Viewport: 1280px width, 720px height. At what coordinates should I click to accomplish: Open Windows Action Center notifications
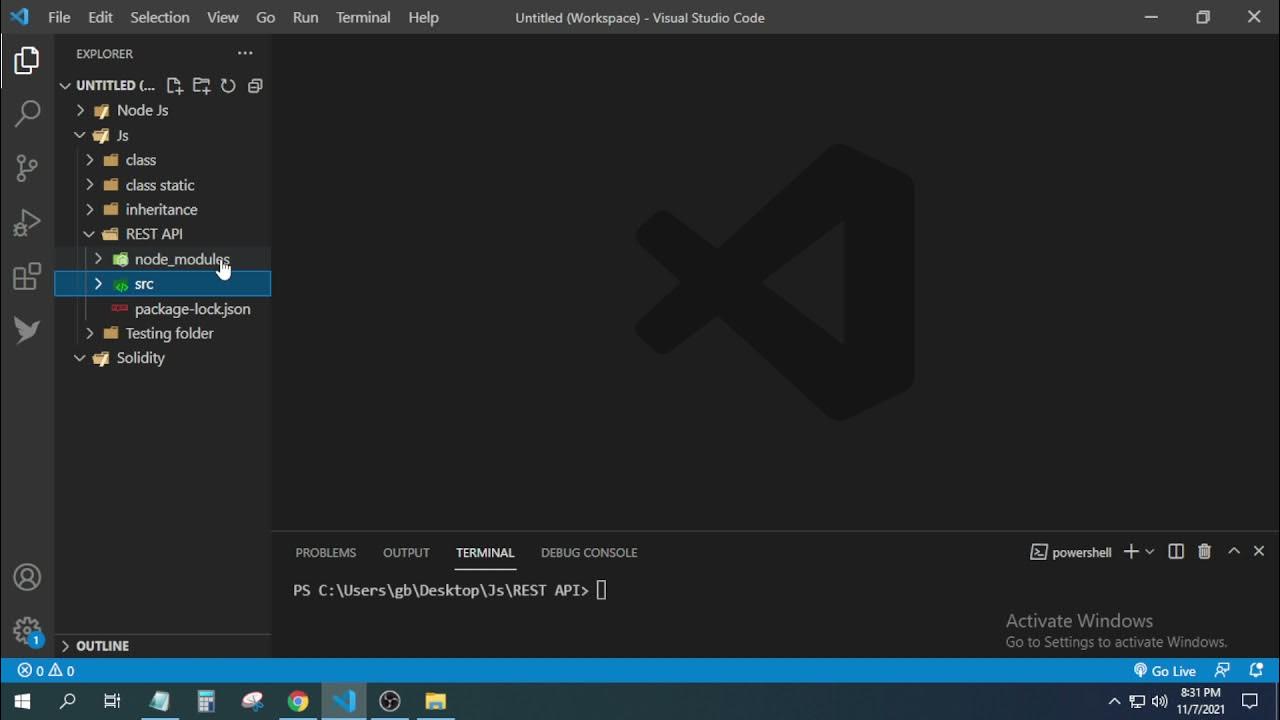1250,701
